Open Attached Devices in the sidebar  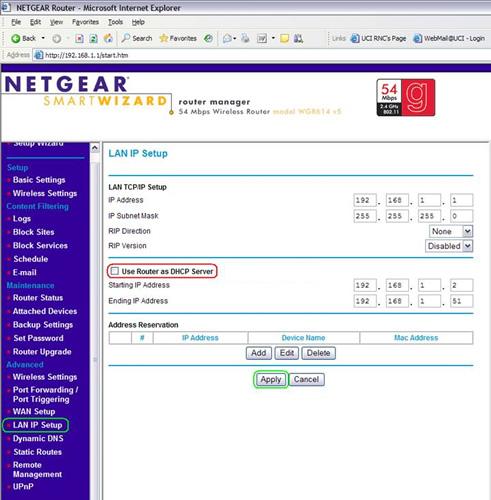click(45, 311)
